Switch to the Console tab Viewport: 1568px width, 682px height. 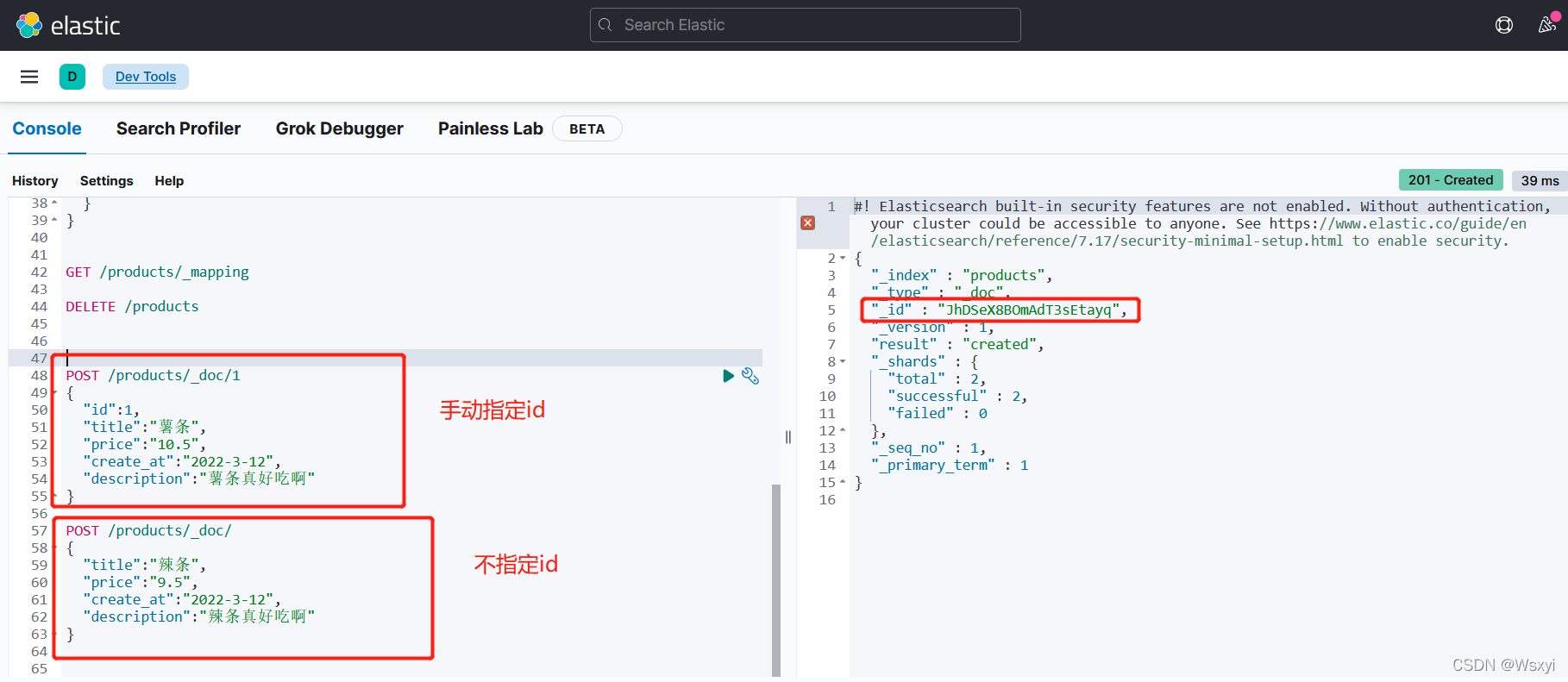pos(47,128)
